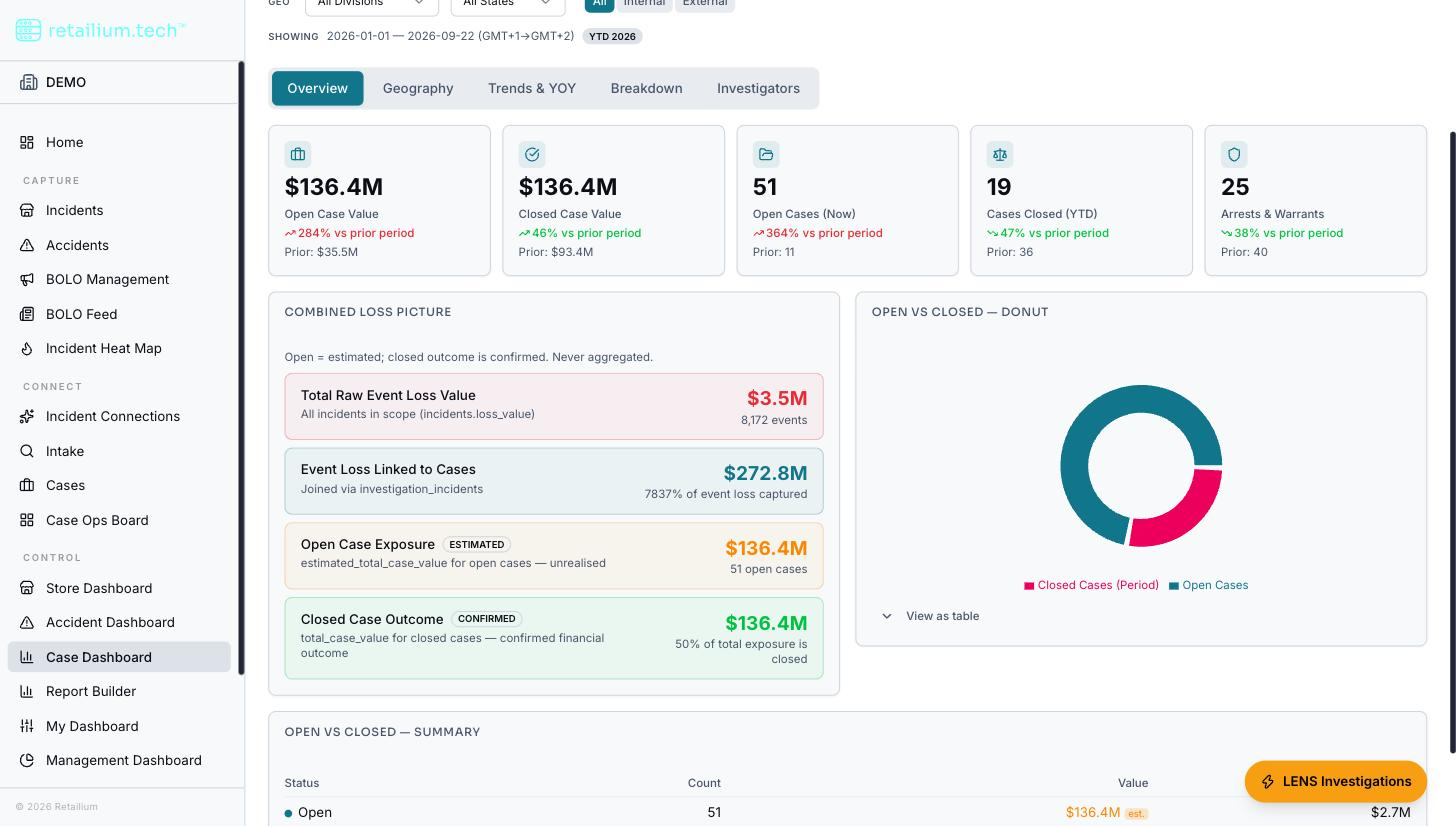This screenshot has width=1456, height=826.
Task: Click the My Dashboard sliders icon
Action: [27, 726]
